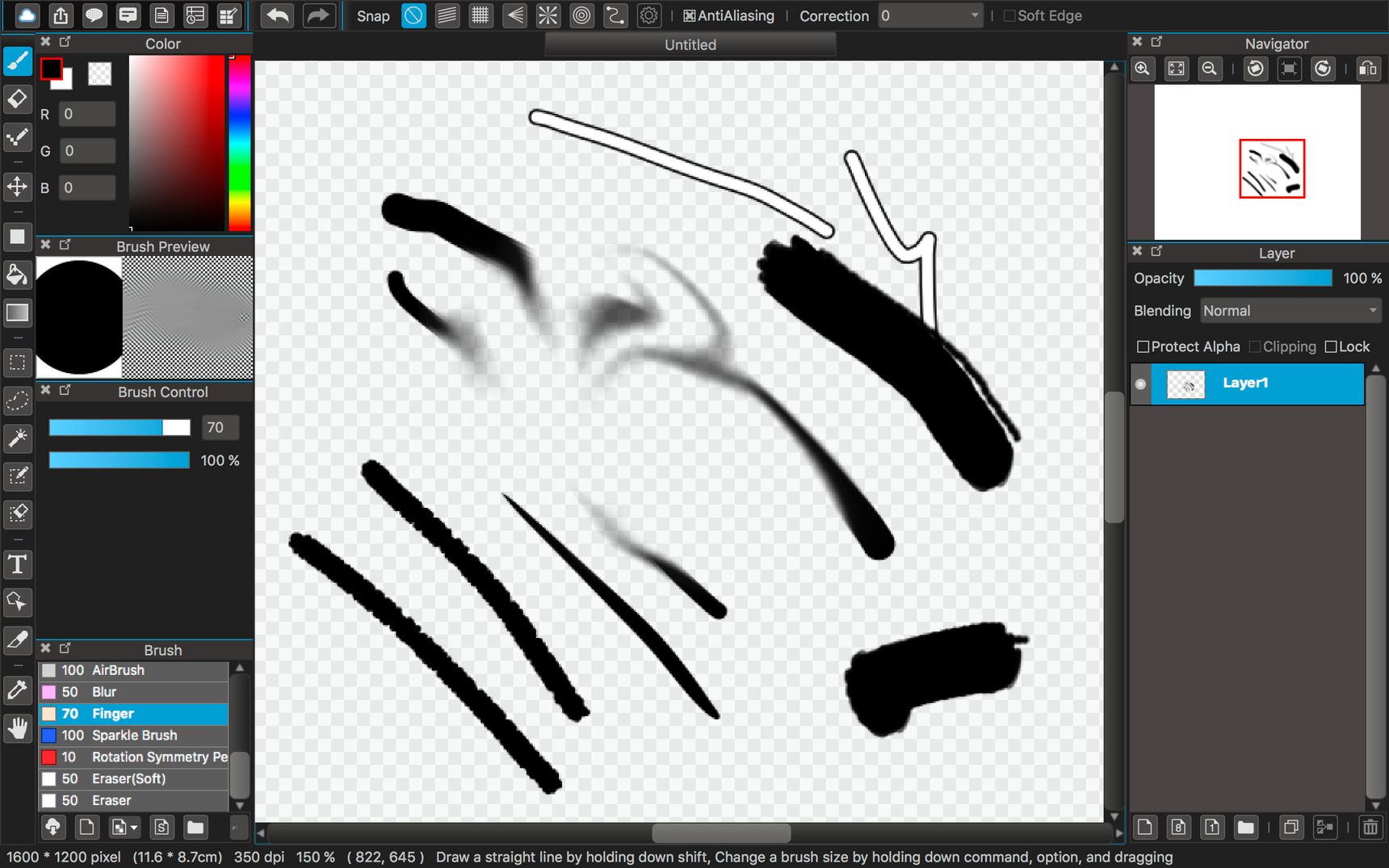
Task: Download cloud brushes in Brush panel
Action: coord(53,827)
